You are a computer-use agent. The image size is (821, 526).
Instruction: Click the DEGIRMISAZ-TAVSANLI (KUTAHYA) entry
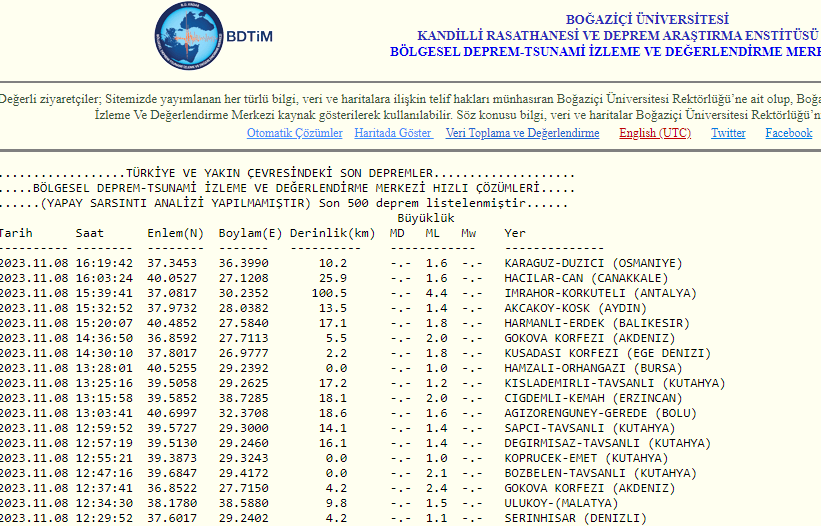click(x=607, y=443)
